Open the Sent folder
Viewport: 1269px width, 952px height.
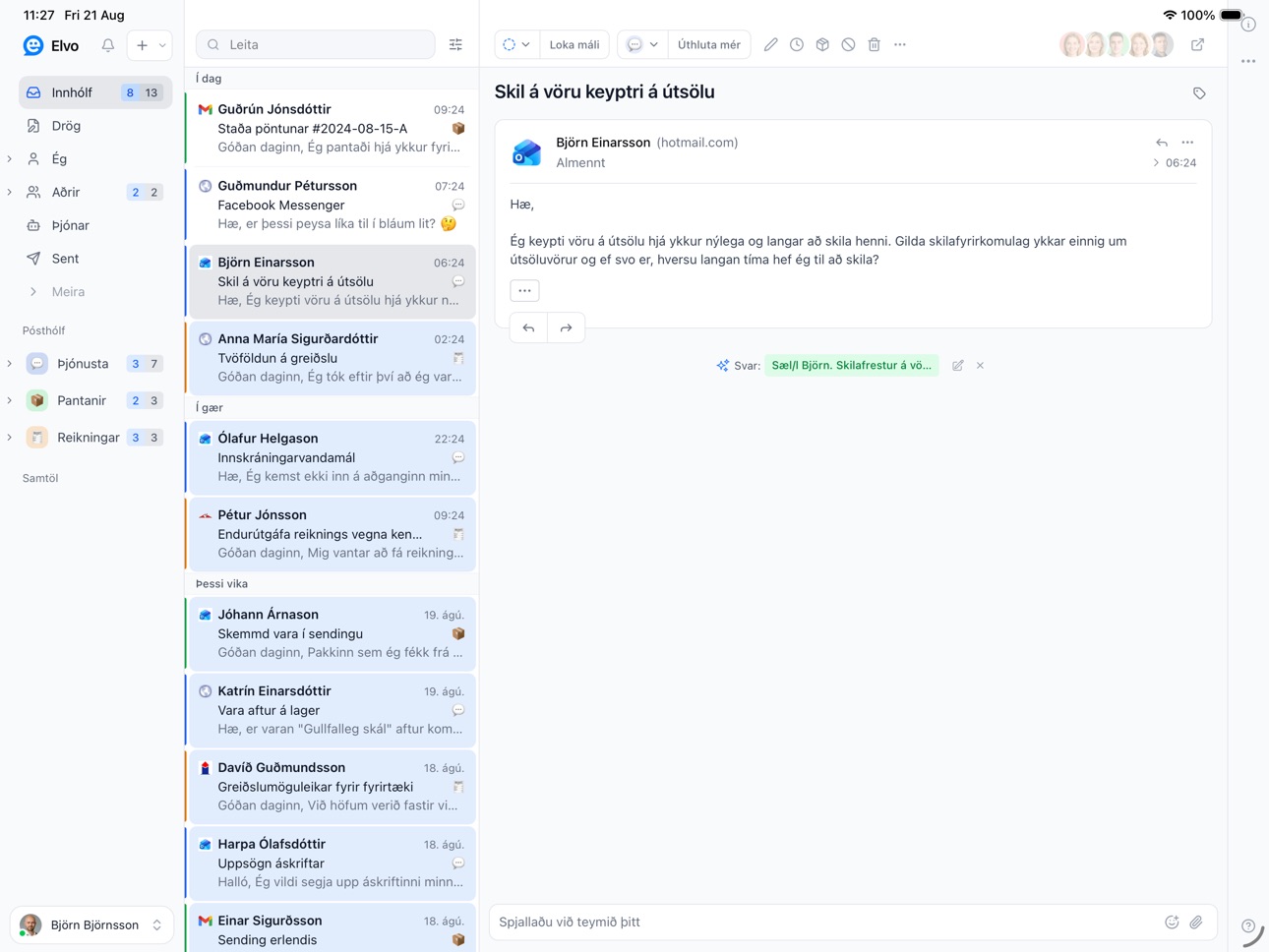[x=95, y=259]
